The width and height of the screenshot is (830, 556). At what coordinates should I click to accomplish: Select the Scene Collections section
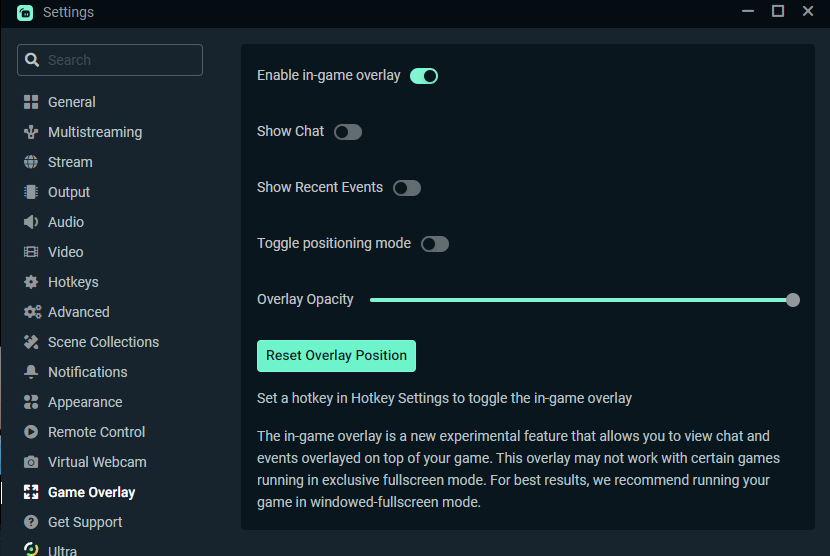point(103,342)
